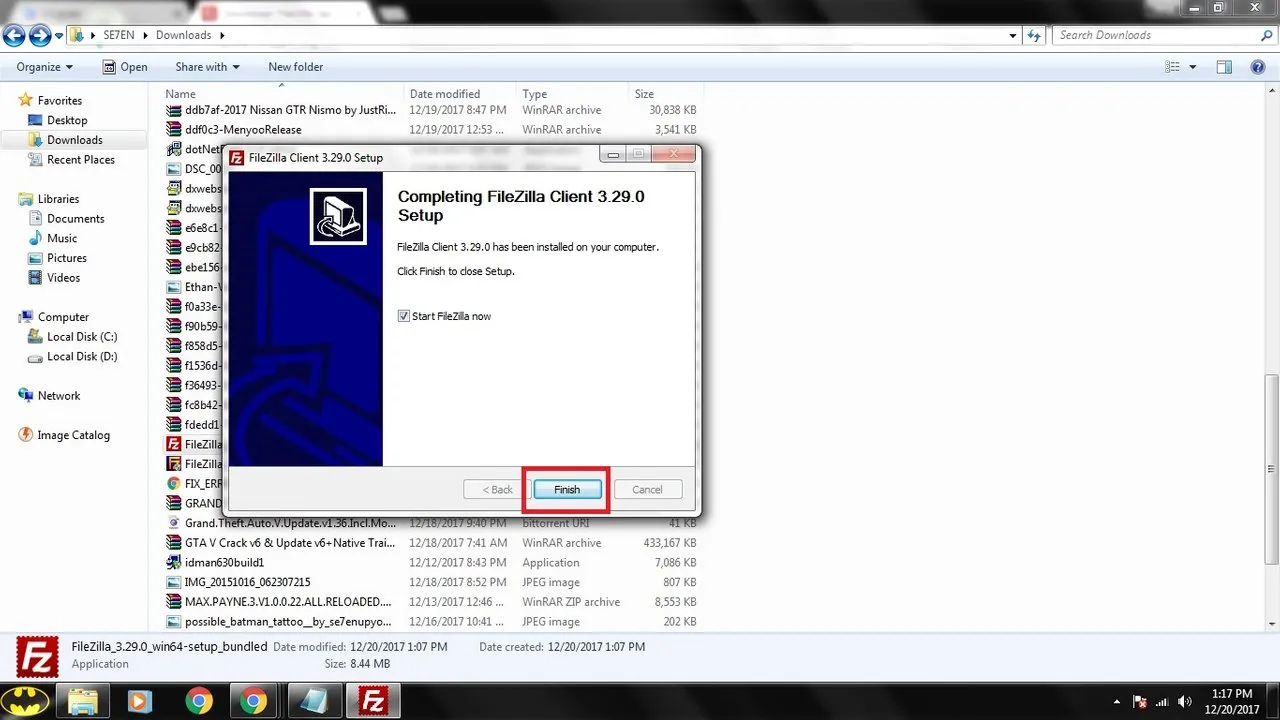
Task: Click the change your view icon
Action: click(1173, 67)
